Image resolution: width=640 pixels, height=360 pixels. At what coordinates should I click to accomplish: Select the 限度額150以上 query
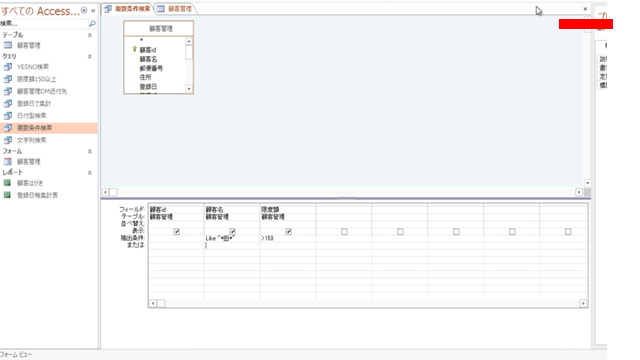36,79
